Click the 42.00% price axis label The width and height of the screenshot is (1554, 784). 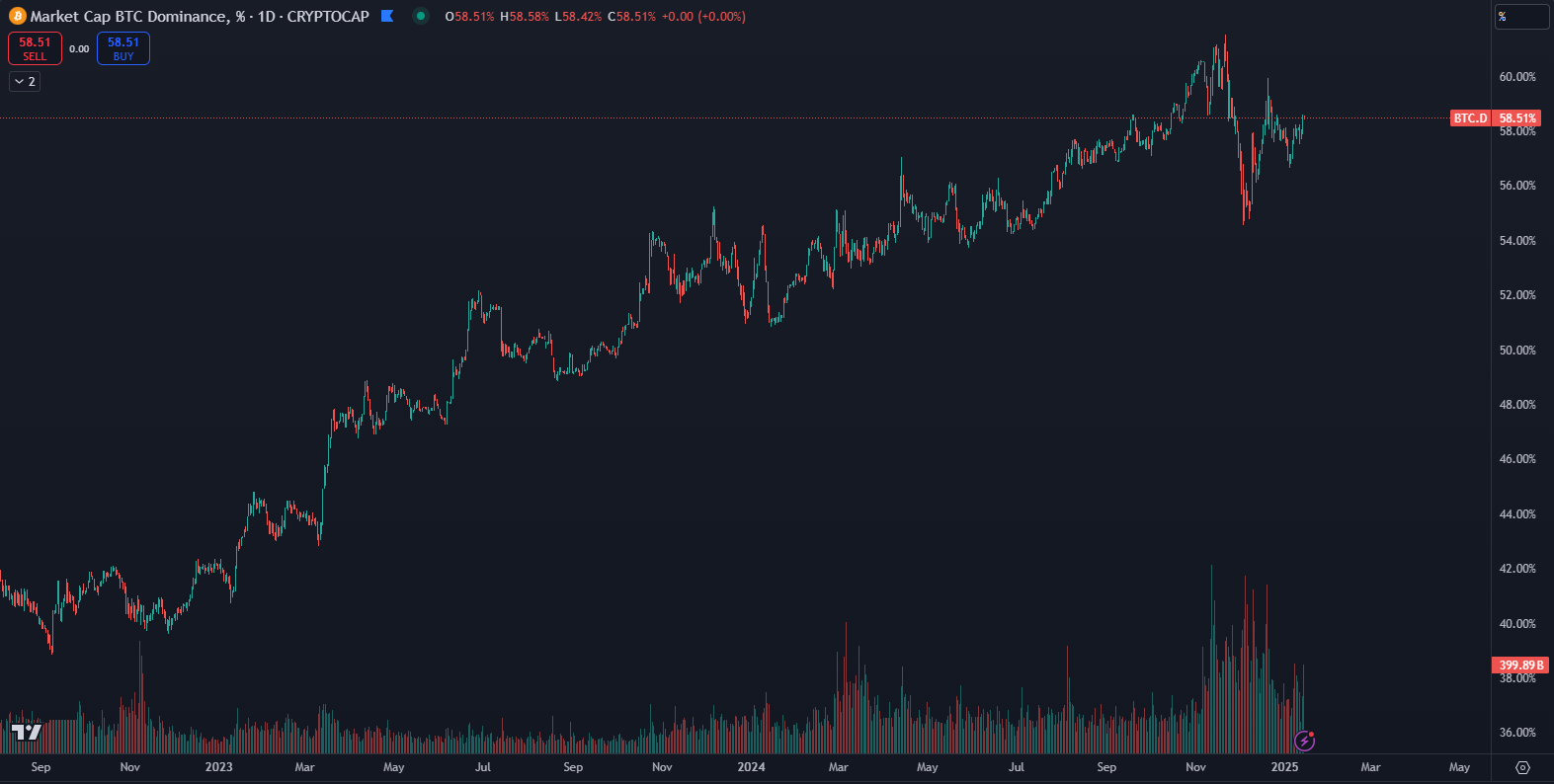[1517, 569]
